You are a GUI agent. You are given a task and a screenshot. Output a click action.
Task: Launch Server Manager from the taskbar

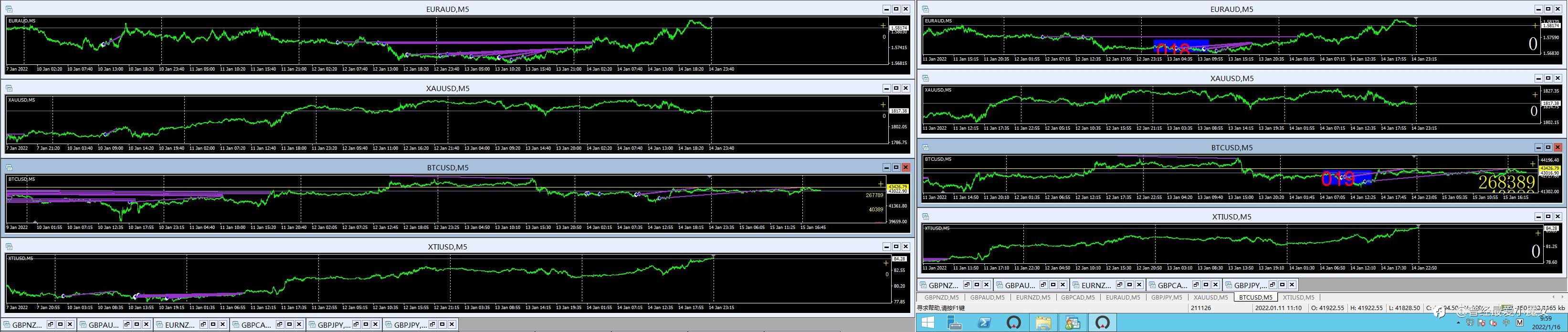point(955,323)
